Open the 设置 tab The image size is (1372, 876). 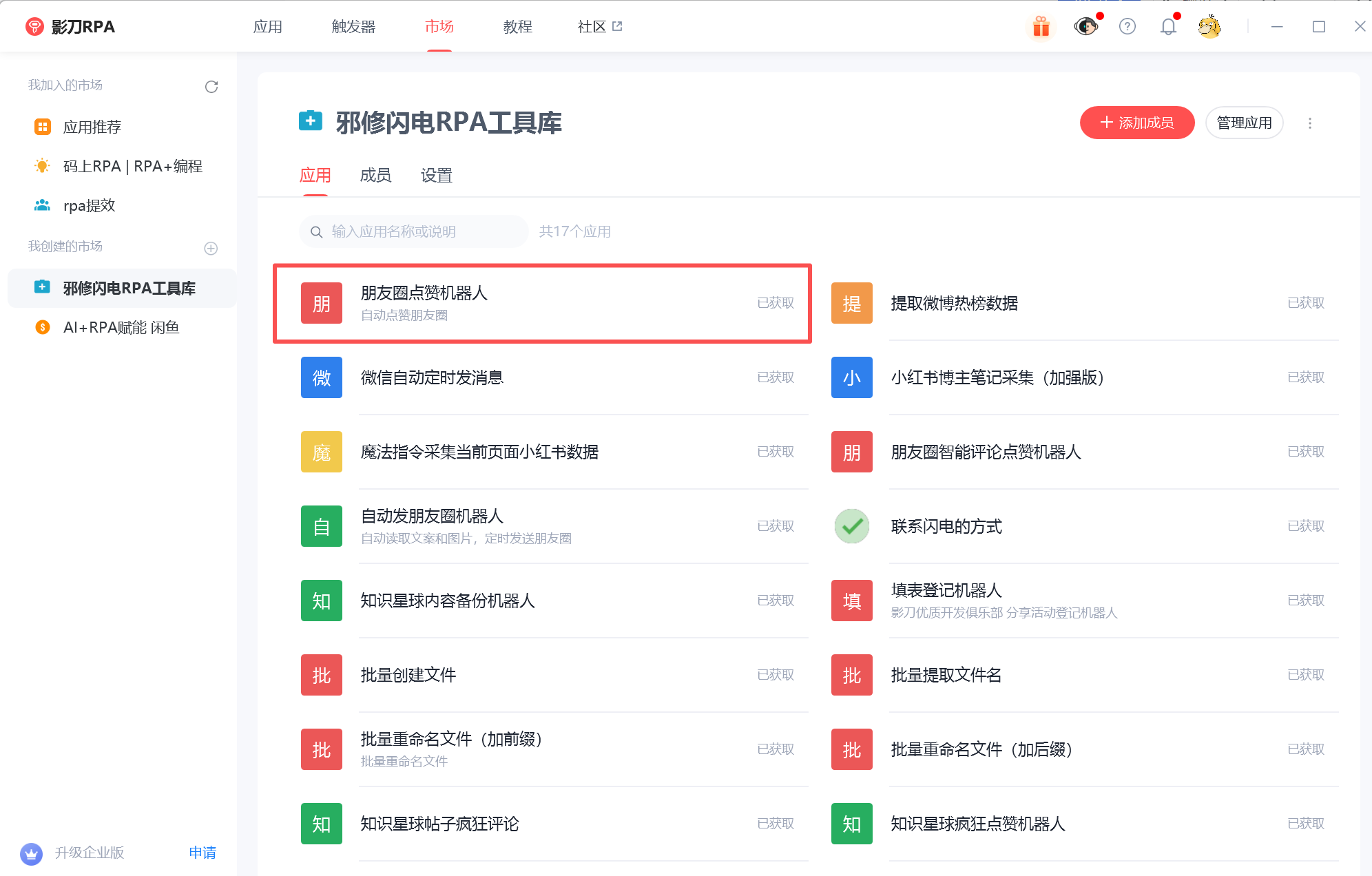click(436, 176)
